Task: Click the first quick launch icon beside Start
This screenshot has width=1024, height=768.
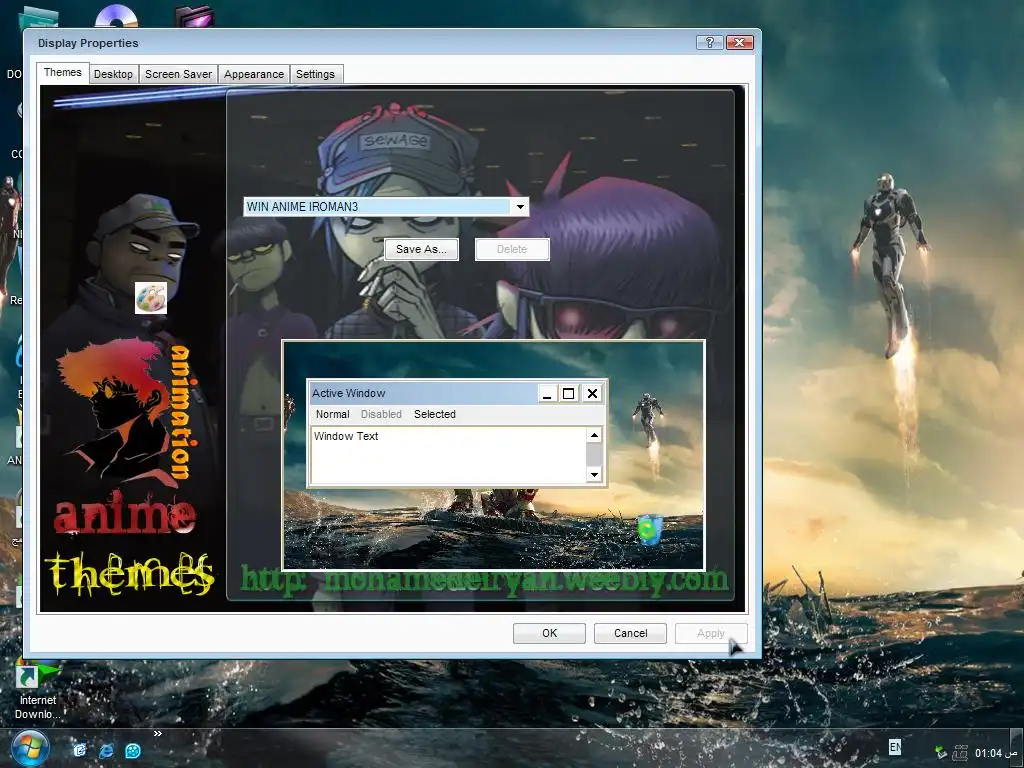Action: click(x=80, y=750)
